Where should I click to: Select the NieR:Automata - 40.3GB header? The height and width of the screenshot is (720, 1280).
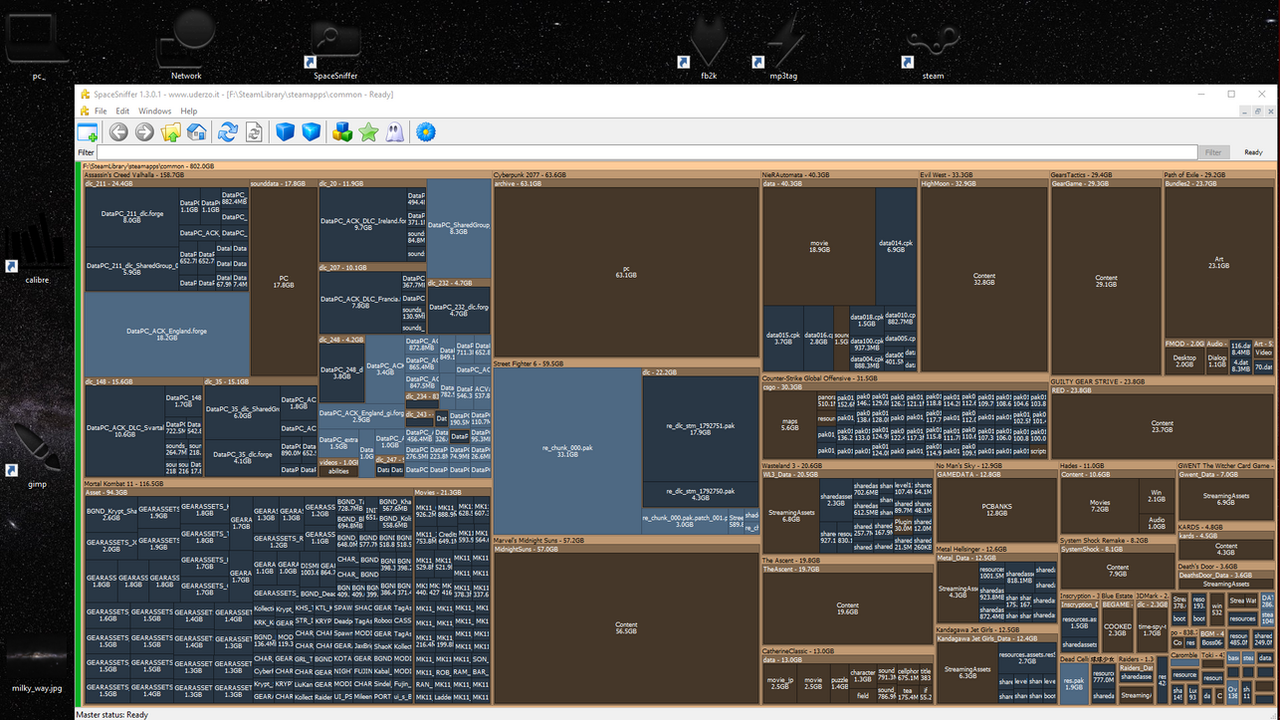[839, 174]
